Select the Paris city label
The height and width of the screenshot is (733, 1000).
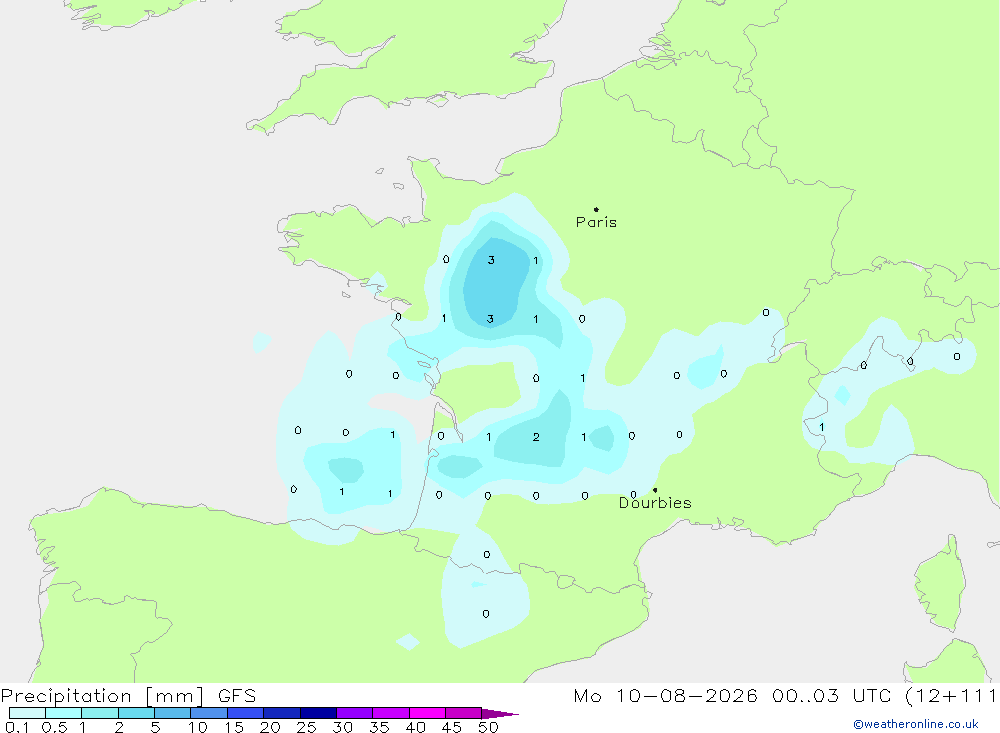click(596, 222)
